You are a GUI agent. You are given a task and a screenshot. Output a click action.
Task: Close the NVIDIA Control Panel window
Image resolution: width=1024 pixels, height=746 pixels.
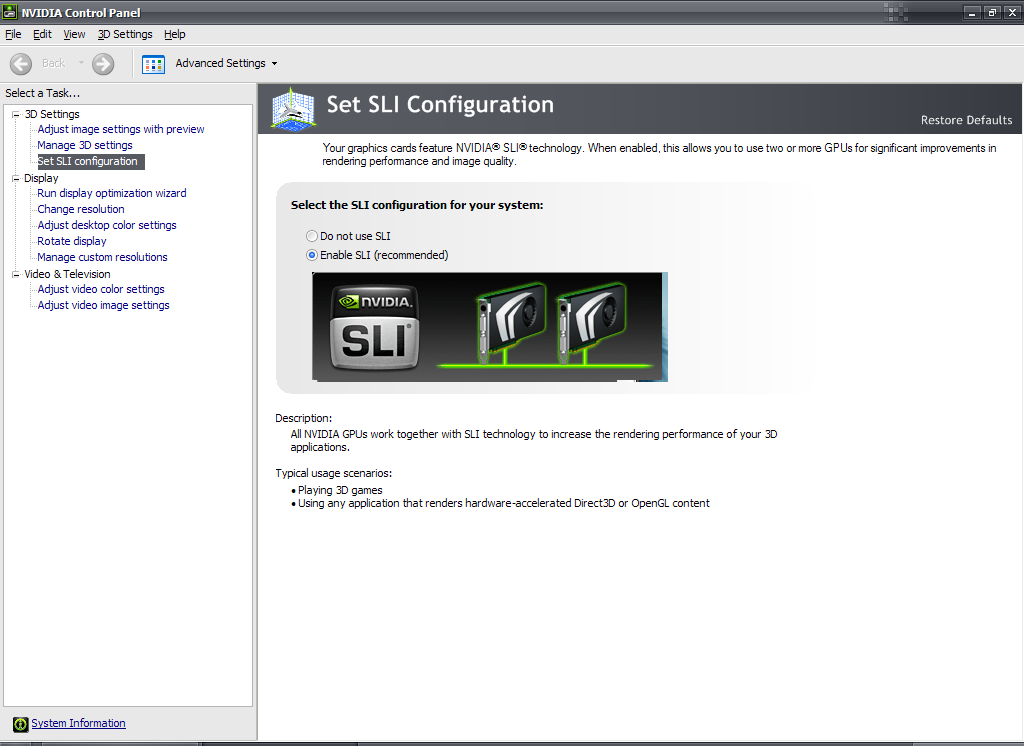click(x=1012, y=12)
